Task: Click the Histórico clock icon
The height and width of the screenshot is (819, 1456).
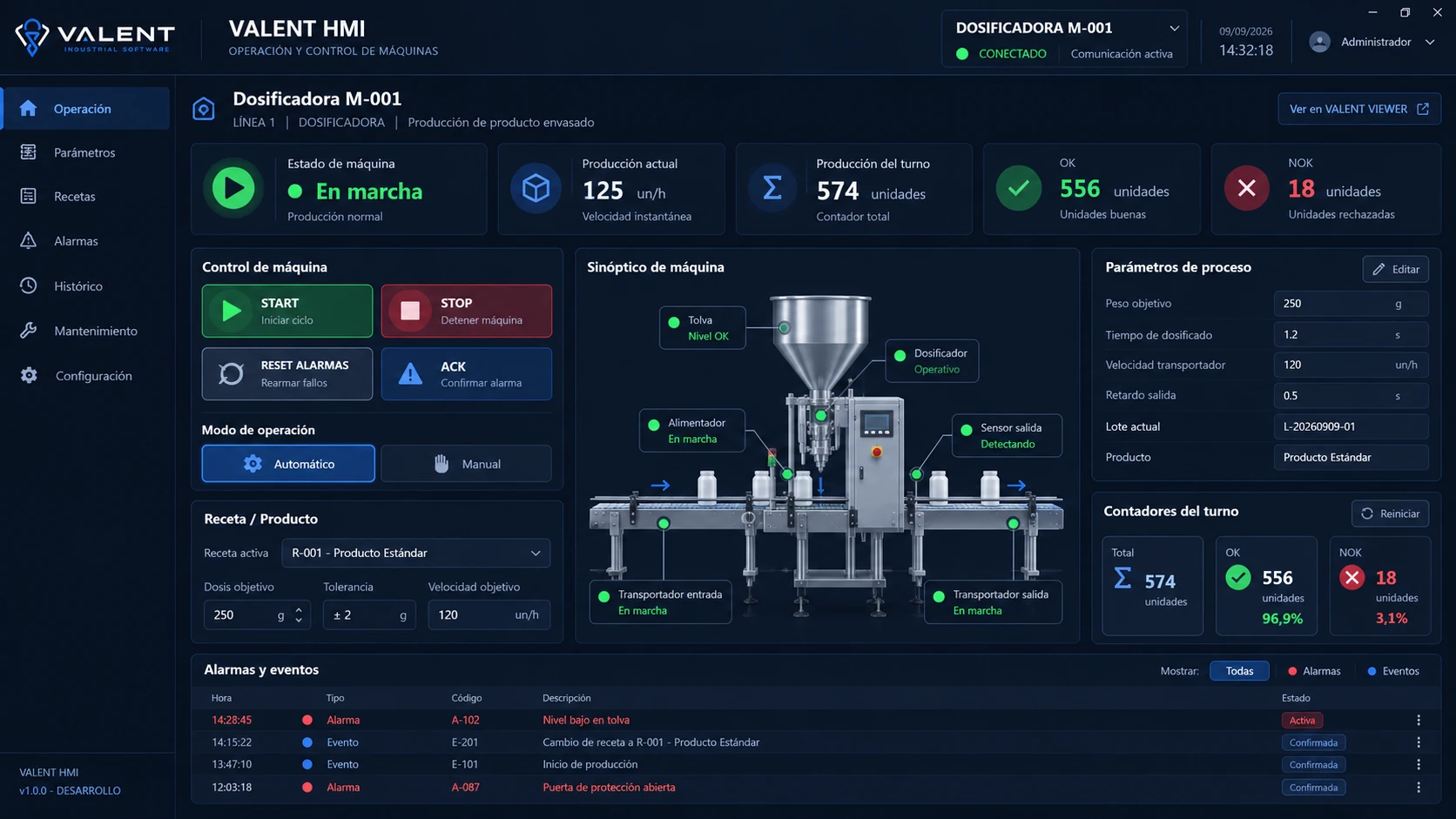Action: 28,285
